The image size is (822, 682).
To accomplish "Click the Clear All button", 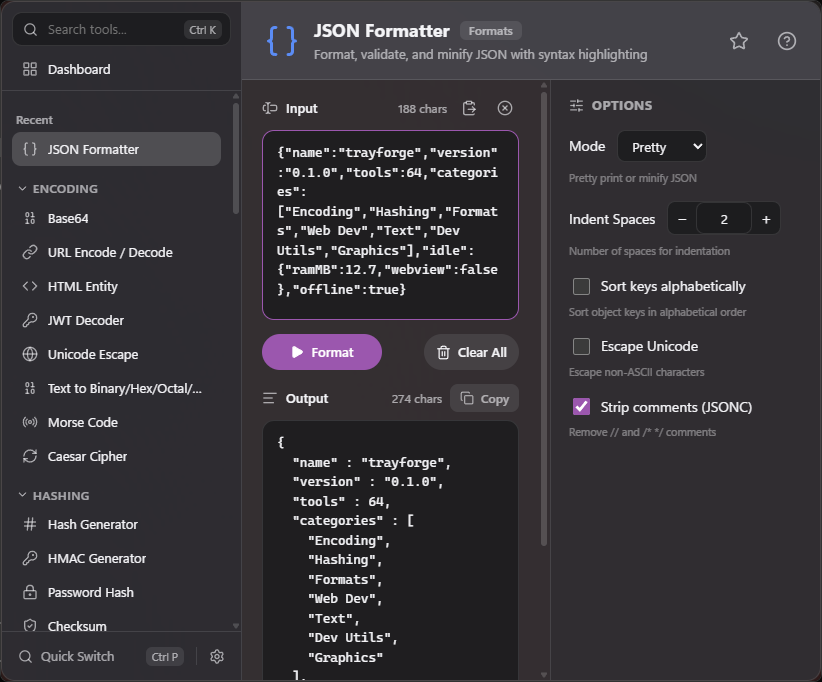I will click(x=471, y=352).
